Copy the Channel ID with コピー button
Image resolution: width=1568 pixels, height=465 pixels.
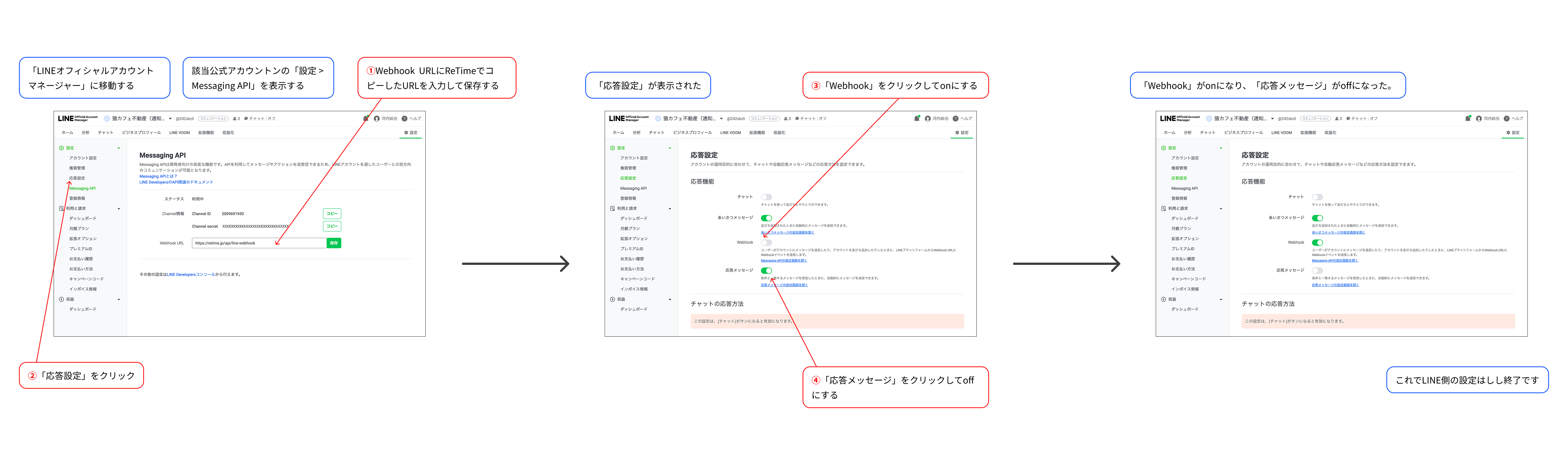332,214
